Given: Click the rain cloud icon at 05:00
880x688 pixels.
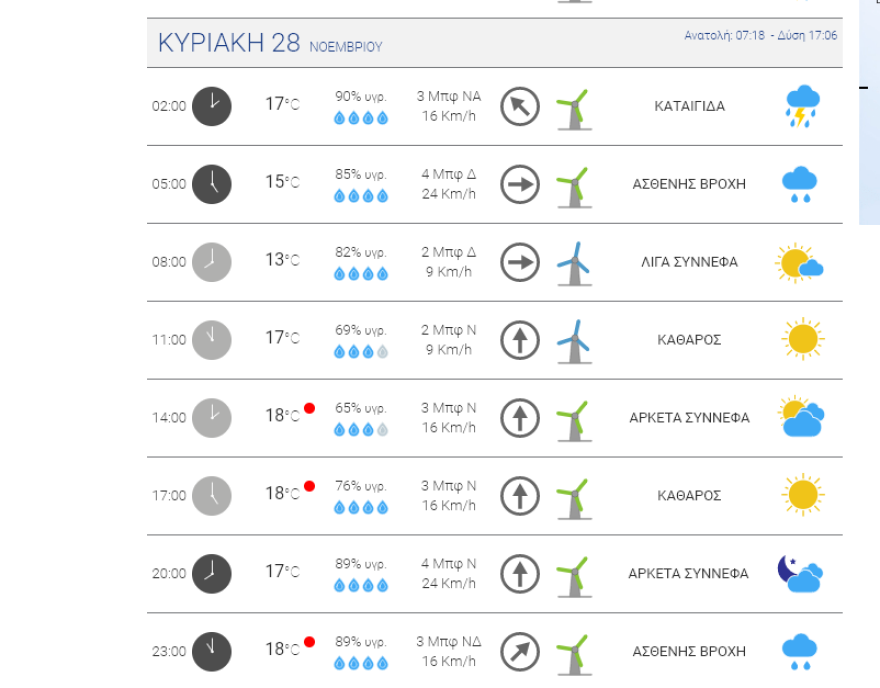Looking at the screenshot, I should point(799,185).
